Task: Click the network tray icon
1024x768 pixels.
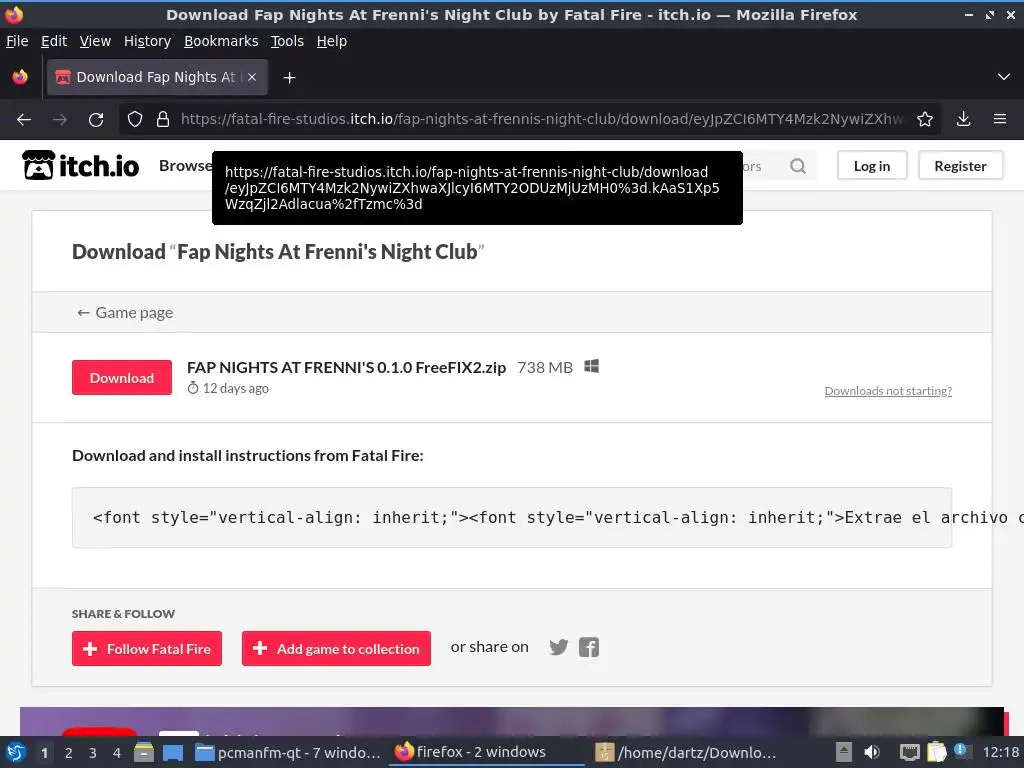Action: [909, 752]
